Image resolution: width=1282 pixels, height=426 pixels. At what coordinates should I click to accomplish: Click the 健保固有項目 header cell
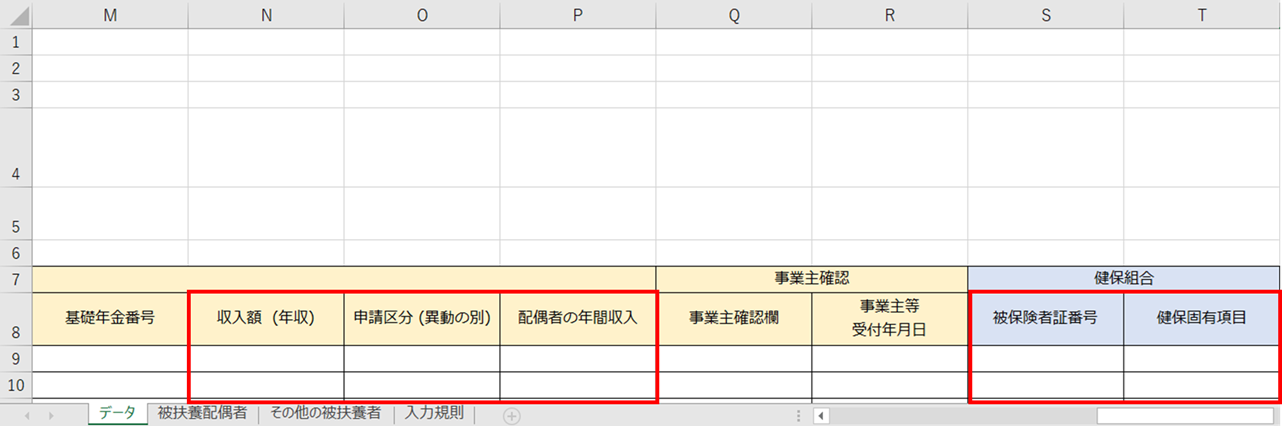click(1202, 318)
